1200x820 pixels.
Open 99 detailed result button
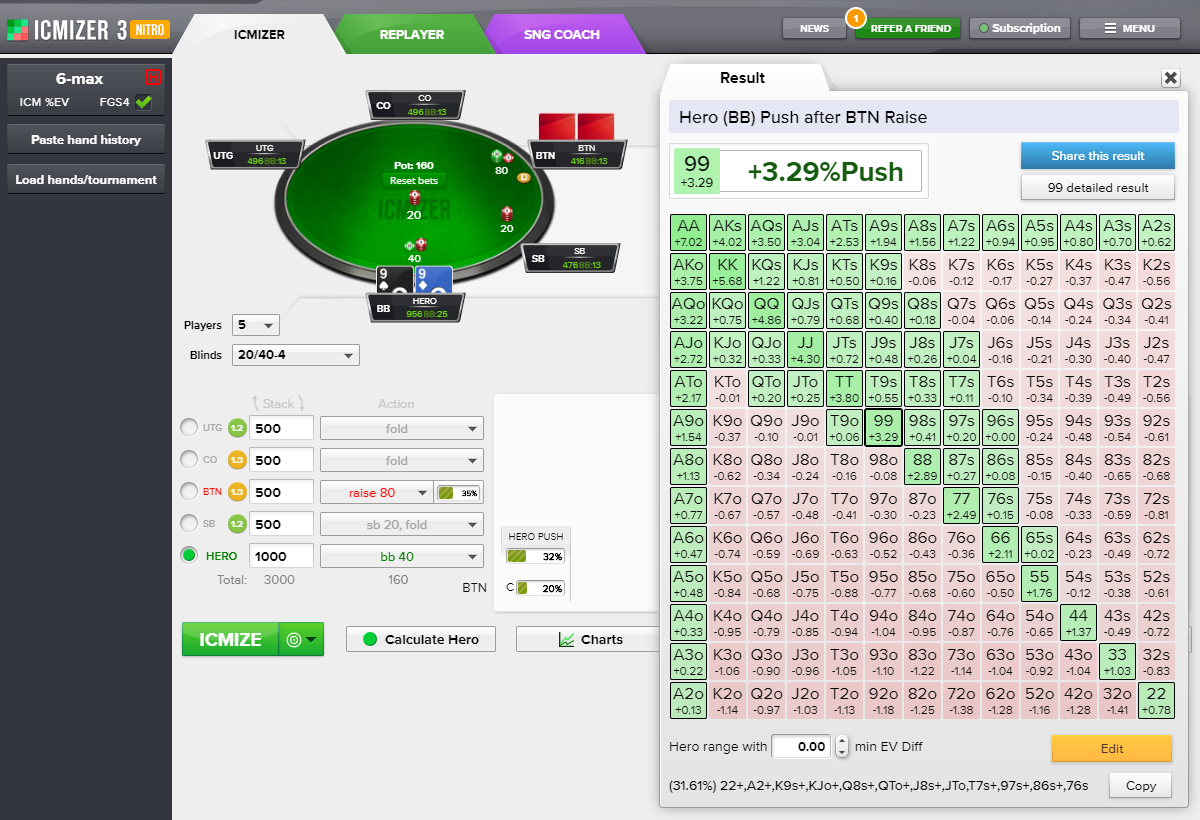(1097, 187)
